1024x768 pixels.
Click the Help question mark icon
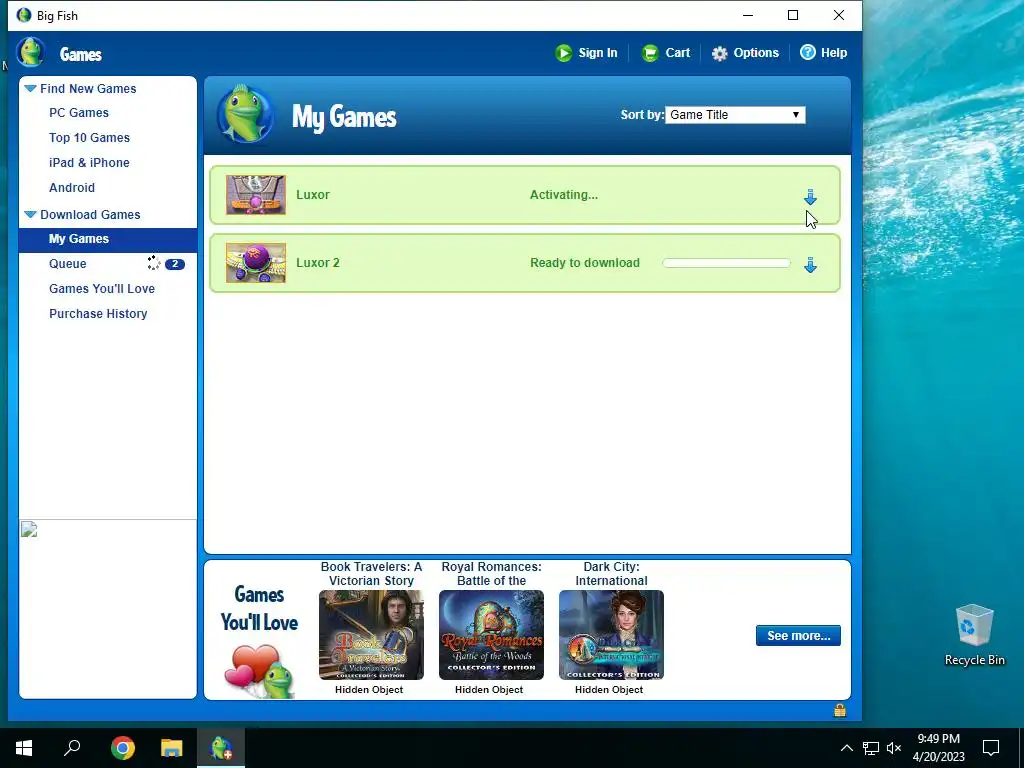(808, 52)
